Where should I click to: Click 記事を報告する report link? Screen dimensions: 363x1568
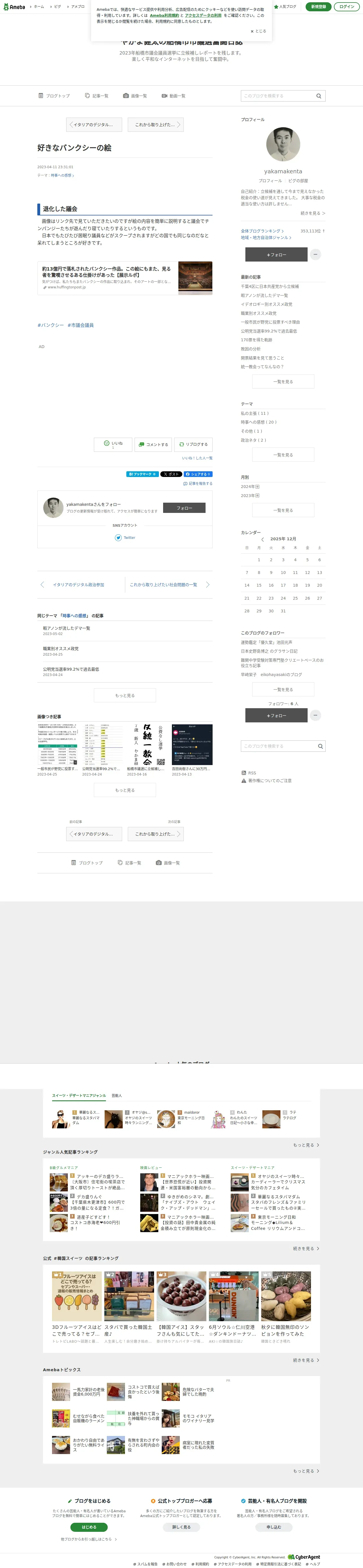[x=198, y=483]
